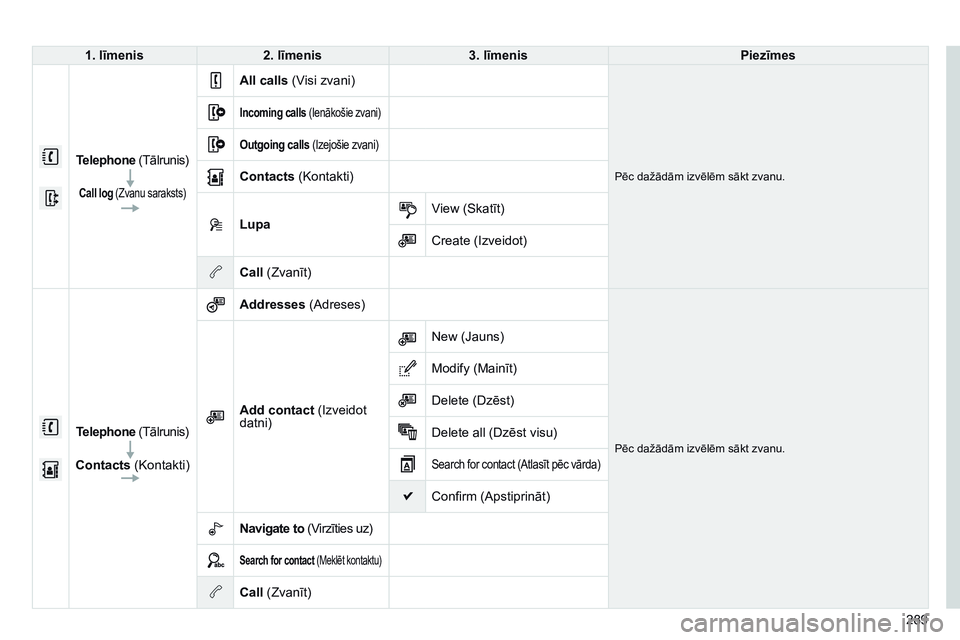Click the All calls phone icon
960x640 pixels.
216,80
